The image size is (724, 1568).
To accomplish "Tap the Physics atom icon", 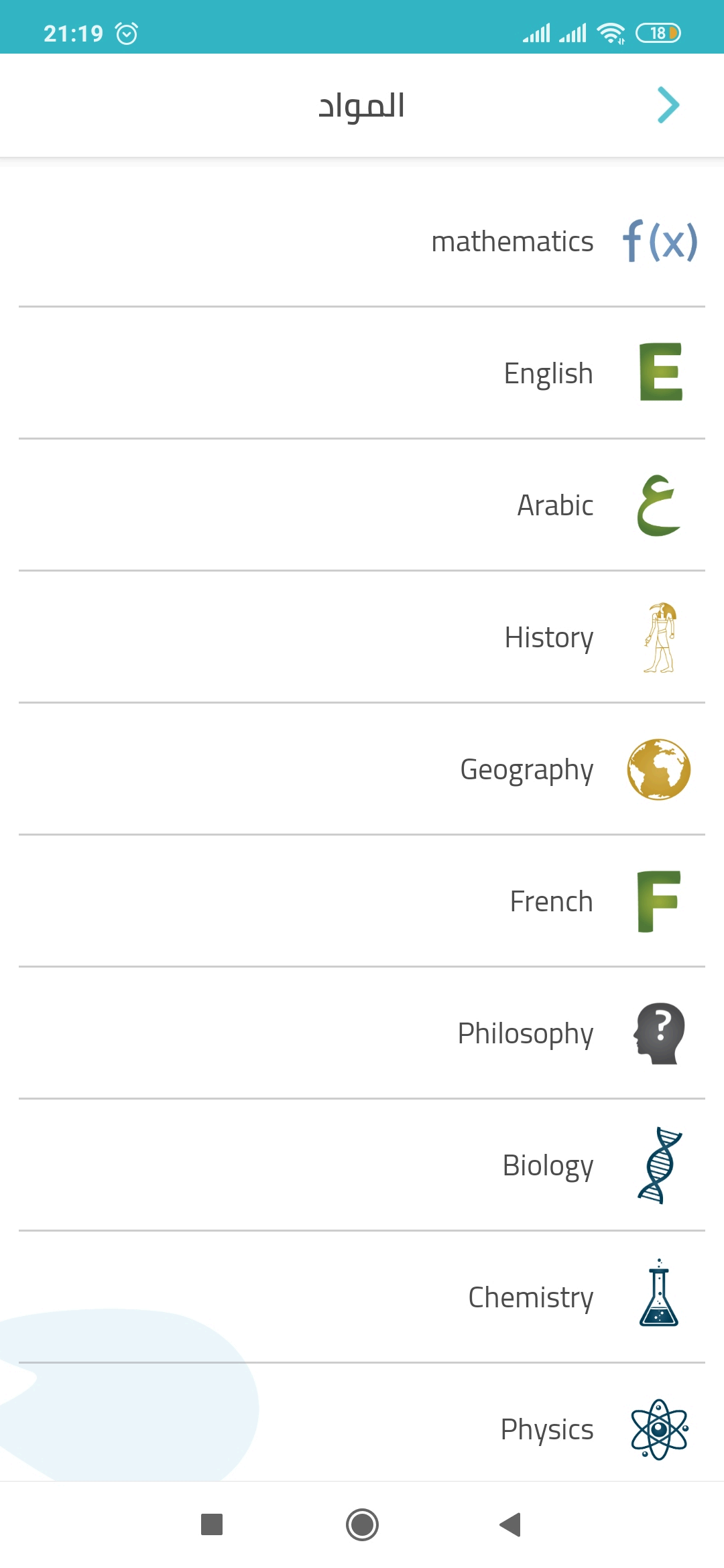I will tap(660, 1429).
